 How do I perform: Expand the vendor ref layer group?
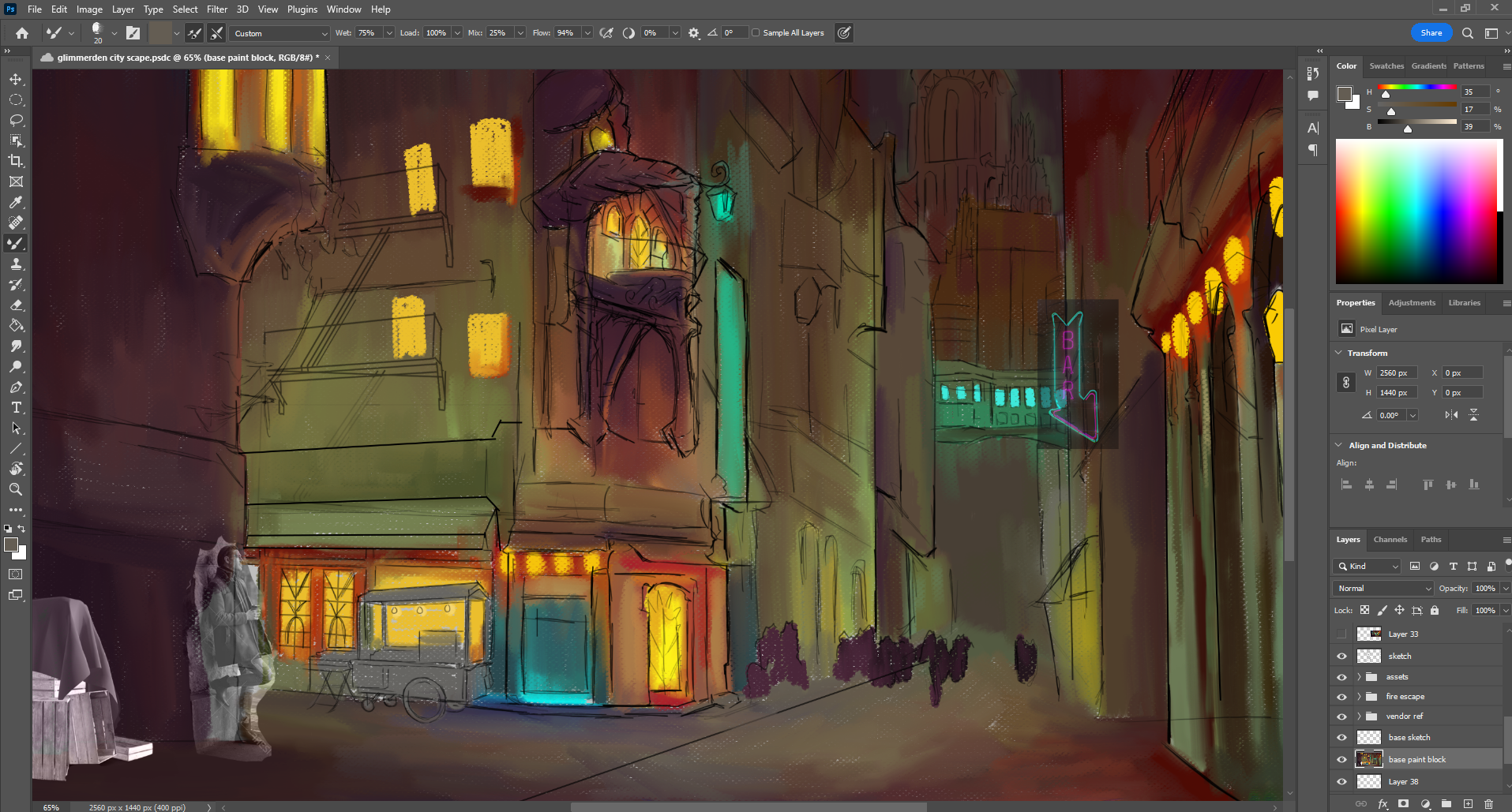1360,717
